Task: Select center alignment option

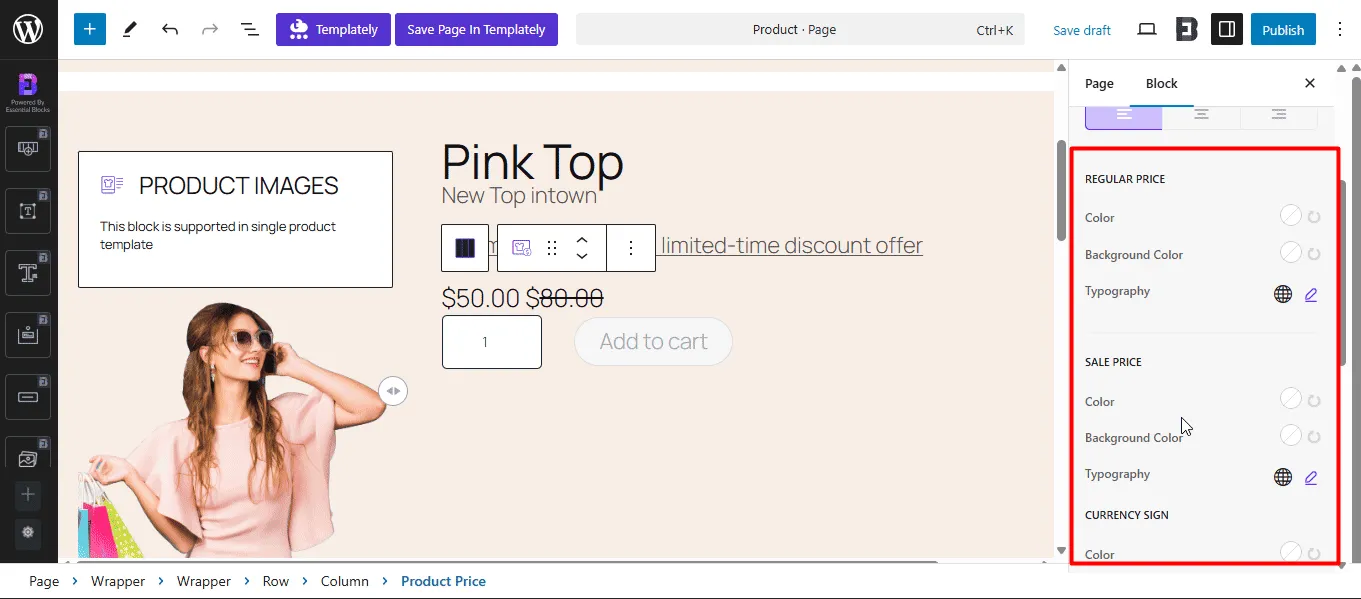Action: click(1201, 114)
